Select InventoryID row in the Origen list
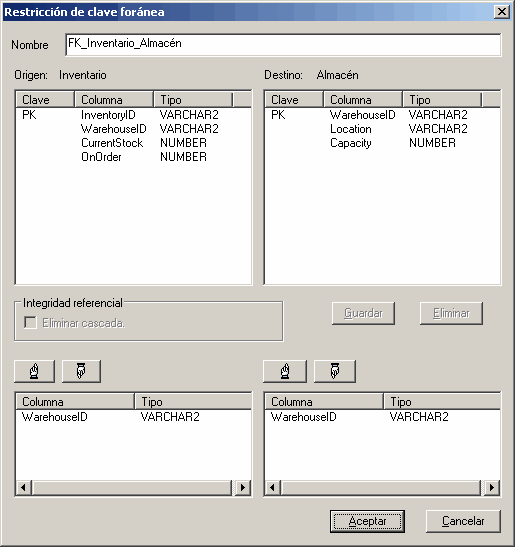Screen dimensions: 515x547 coord(133,115)
